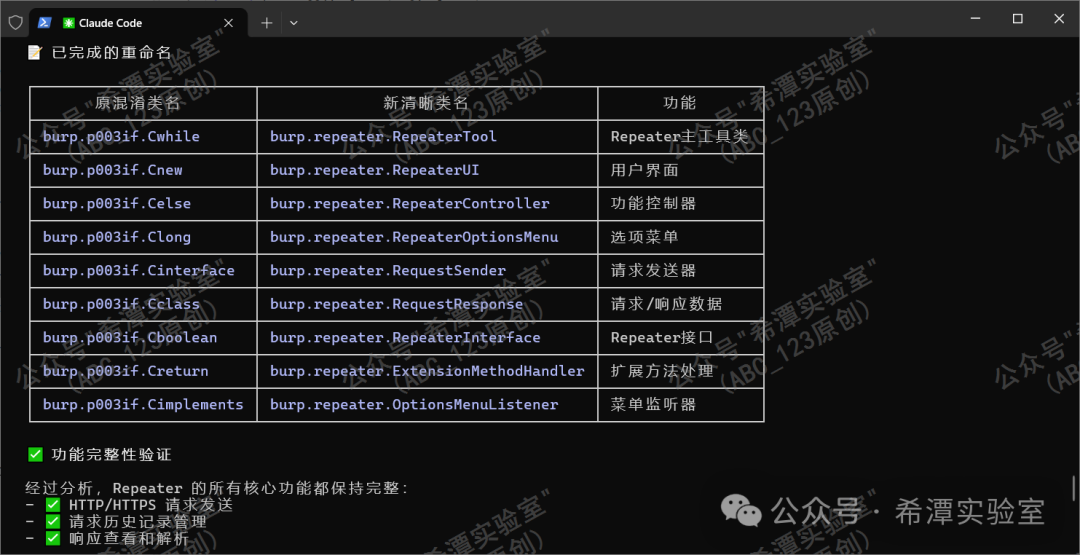Click the Repeater主工具类 cell
Image resolution: width=1080 pixels, height=555 pixels.
pos(679,136)
